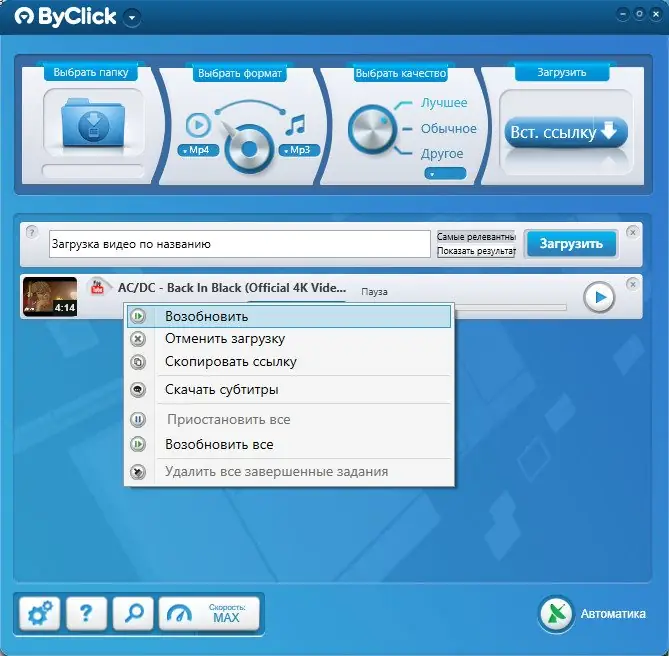Image resolution: width=669 pixels, height=656 pixels.
Task: Click the AC/DC download progress bar
Action: click(510, 307)
